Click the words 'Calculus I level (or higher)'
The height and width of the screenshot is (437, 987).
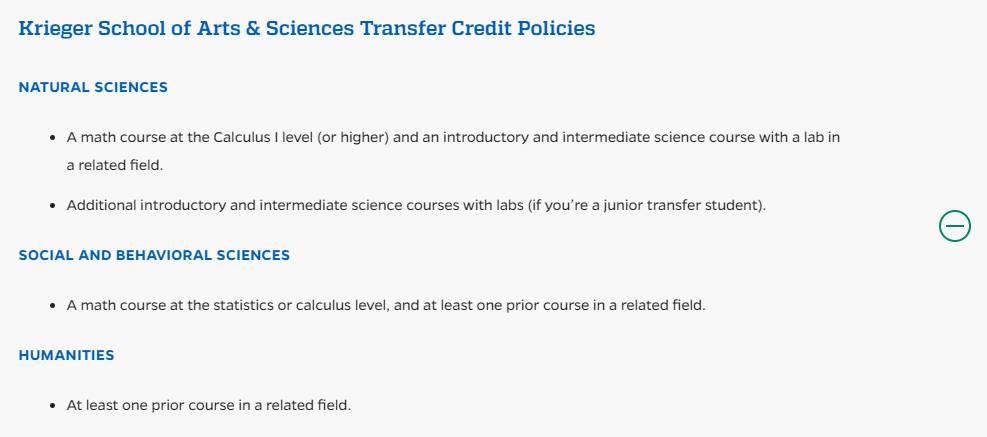point(300,137)
